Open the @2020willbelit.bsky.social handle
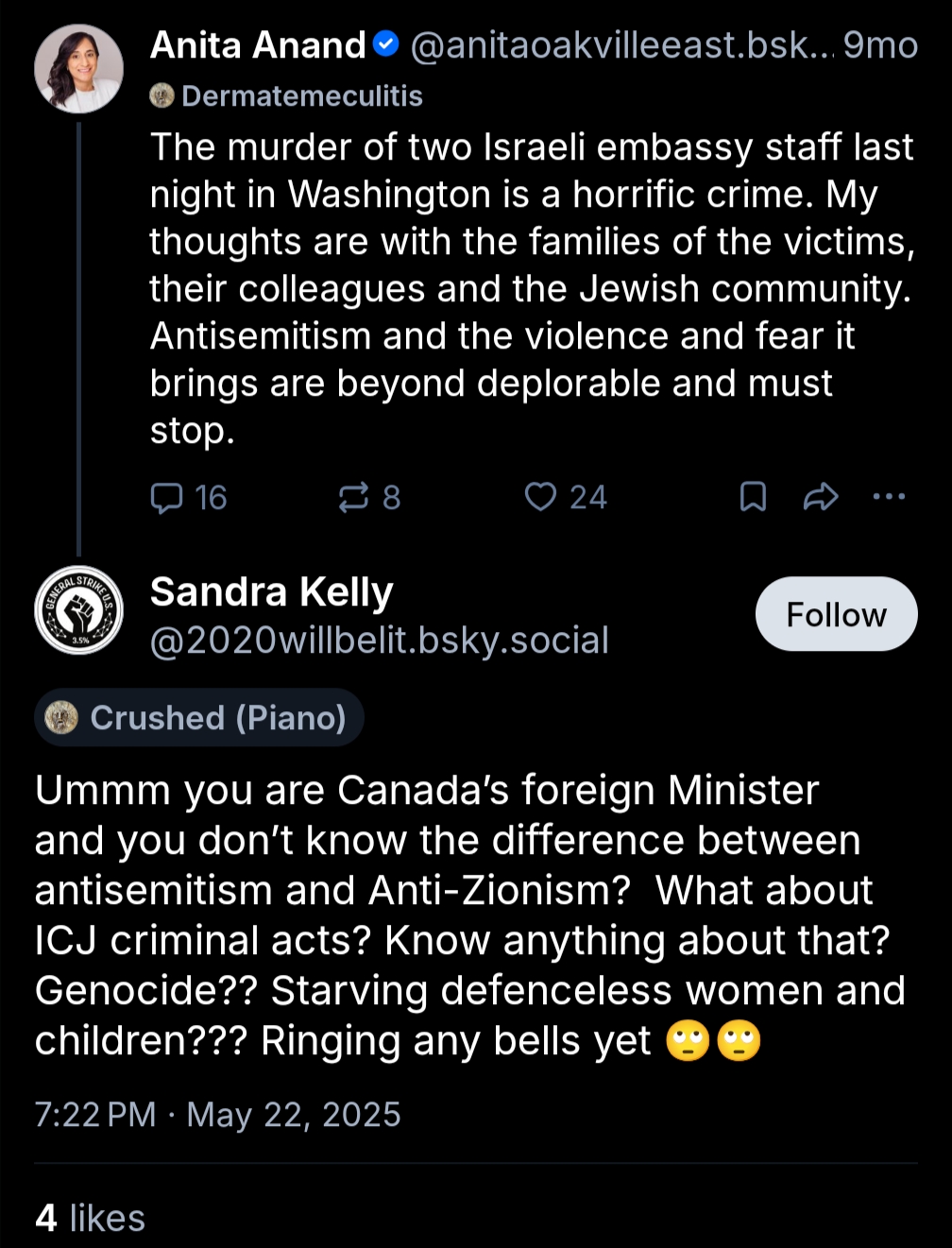The image size is (952, 1248). click(379, 641)
